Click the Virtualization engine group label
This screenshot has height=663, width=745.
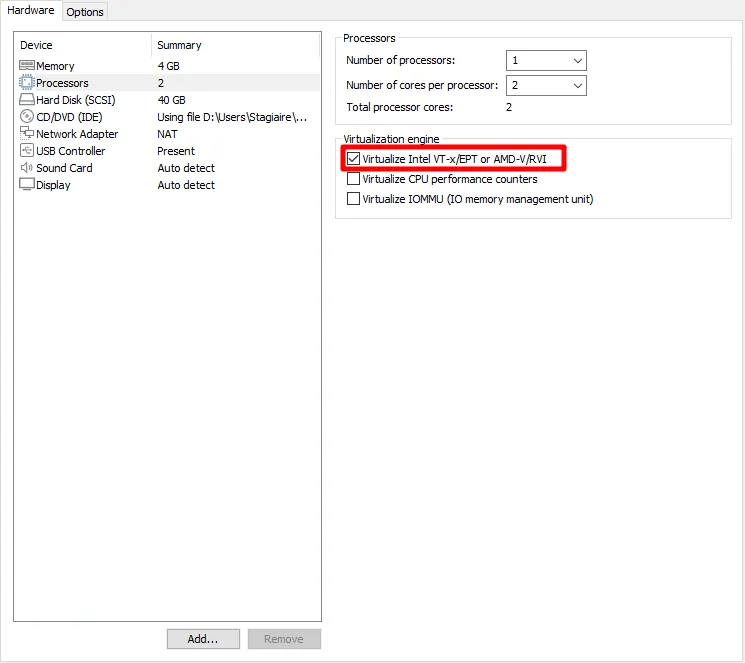[x=391, y=139]
